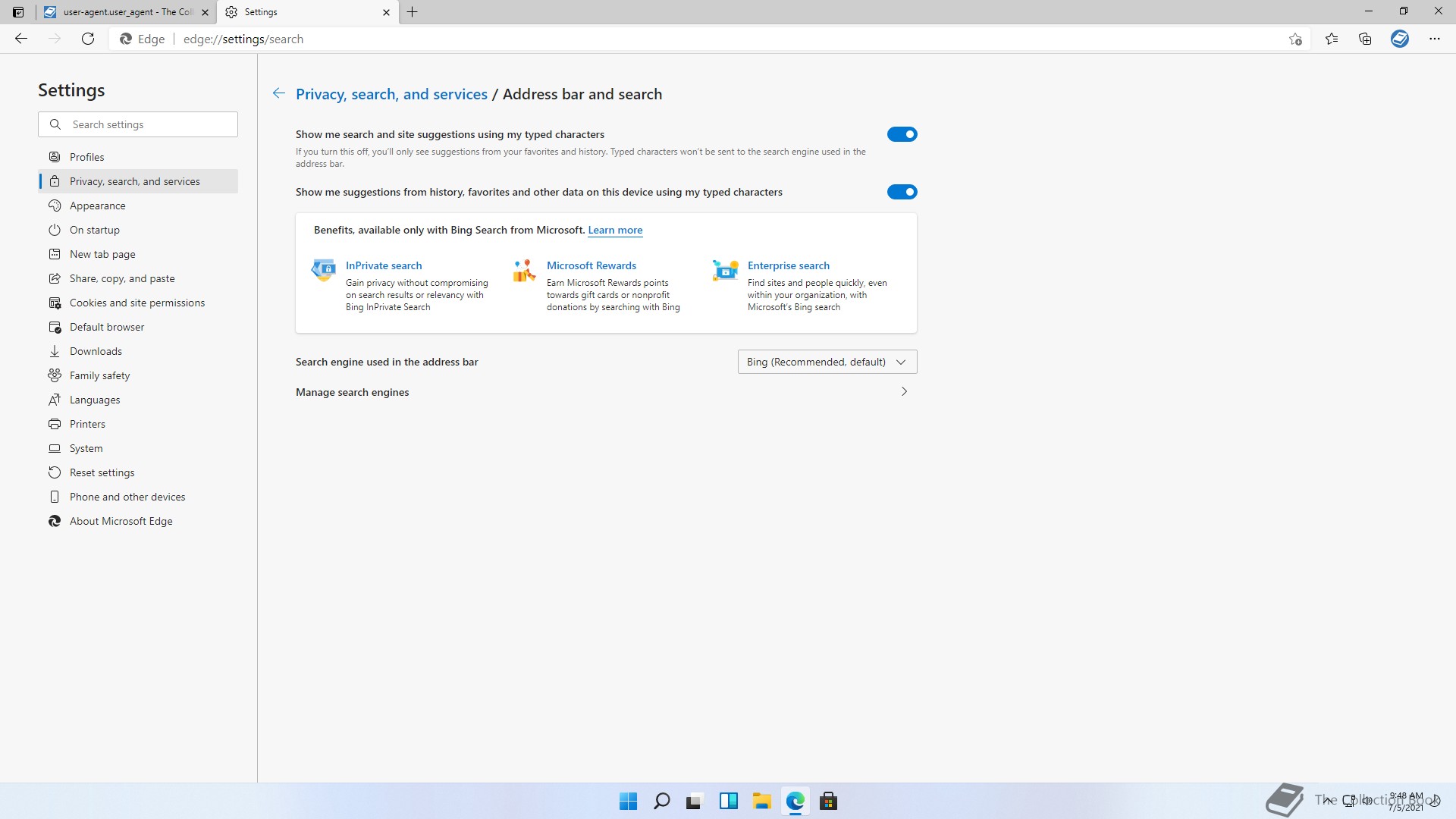Open Microsoft Store taskbar icon
Screen dimensions: 1456x819
click(x=828, y=801)
